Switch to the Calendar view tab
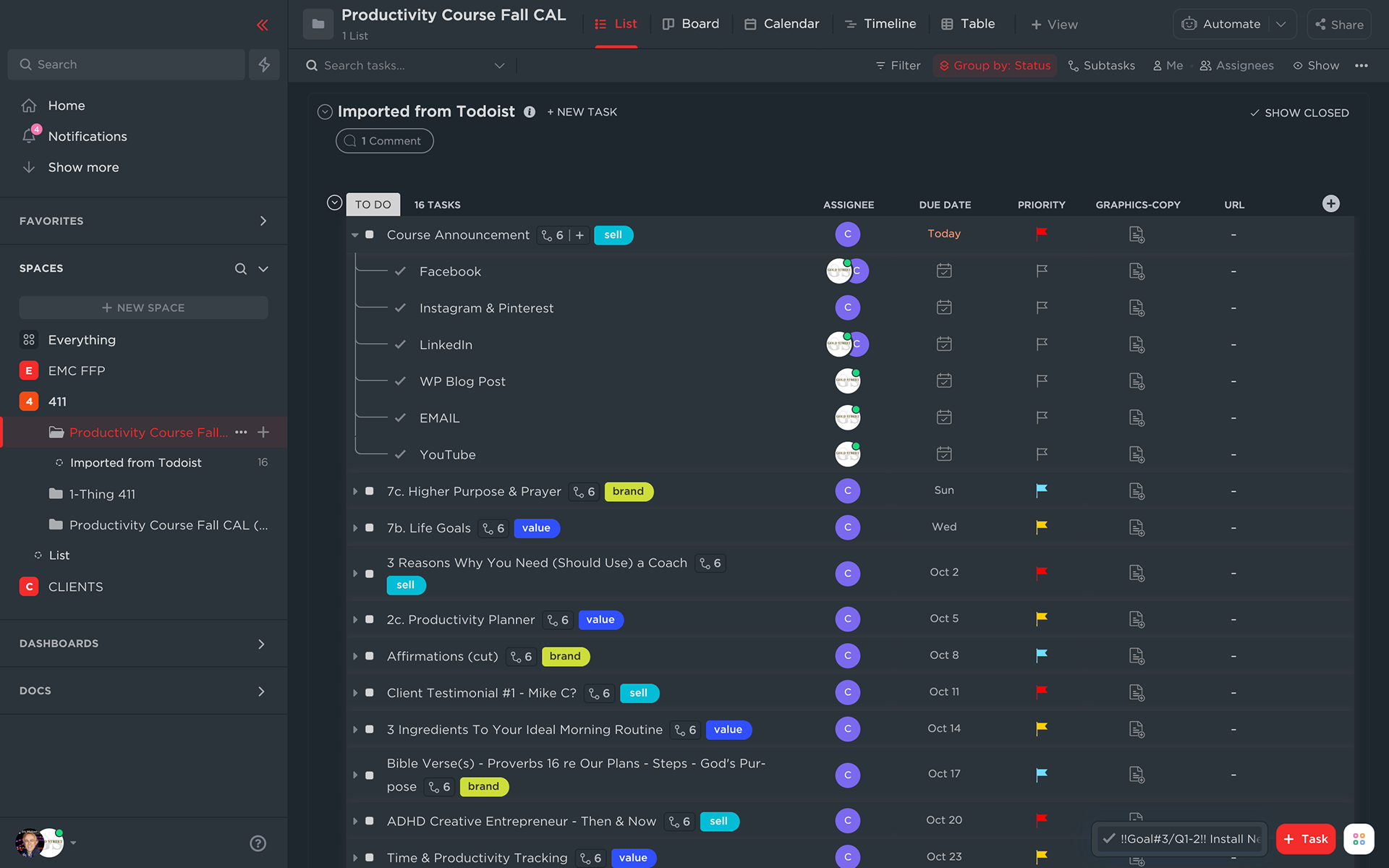The width and height of the screenshot is (1389, 868). pyautogui.click(x=781, y=24)
